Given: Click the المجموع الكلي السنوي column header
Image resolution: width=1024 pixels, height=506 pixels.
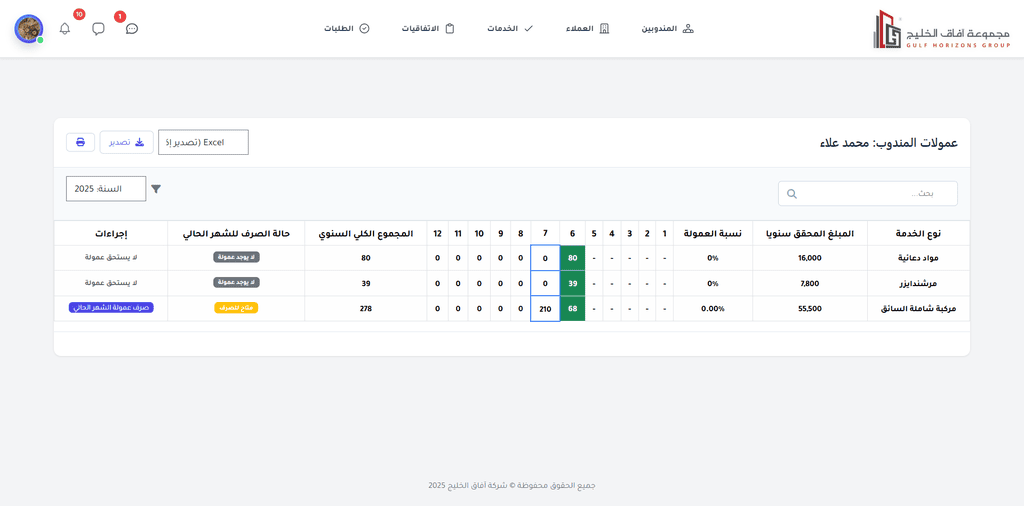Looking at the screenshot, I should coord(366,233).
